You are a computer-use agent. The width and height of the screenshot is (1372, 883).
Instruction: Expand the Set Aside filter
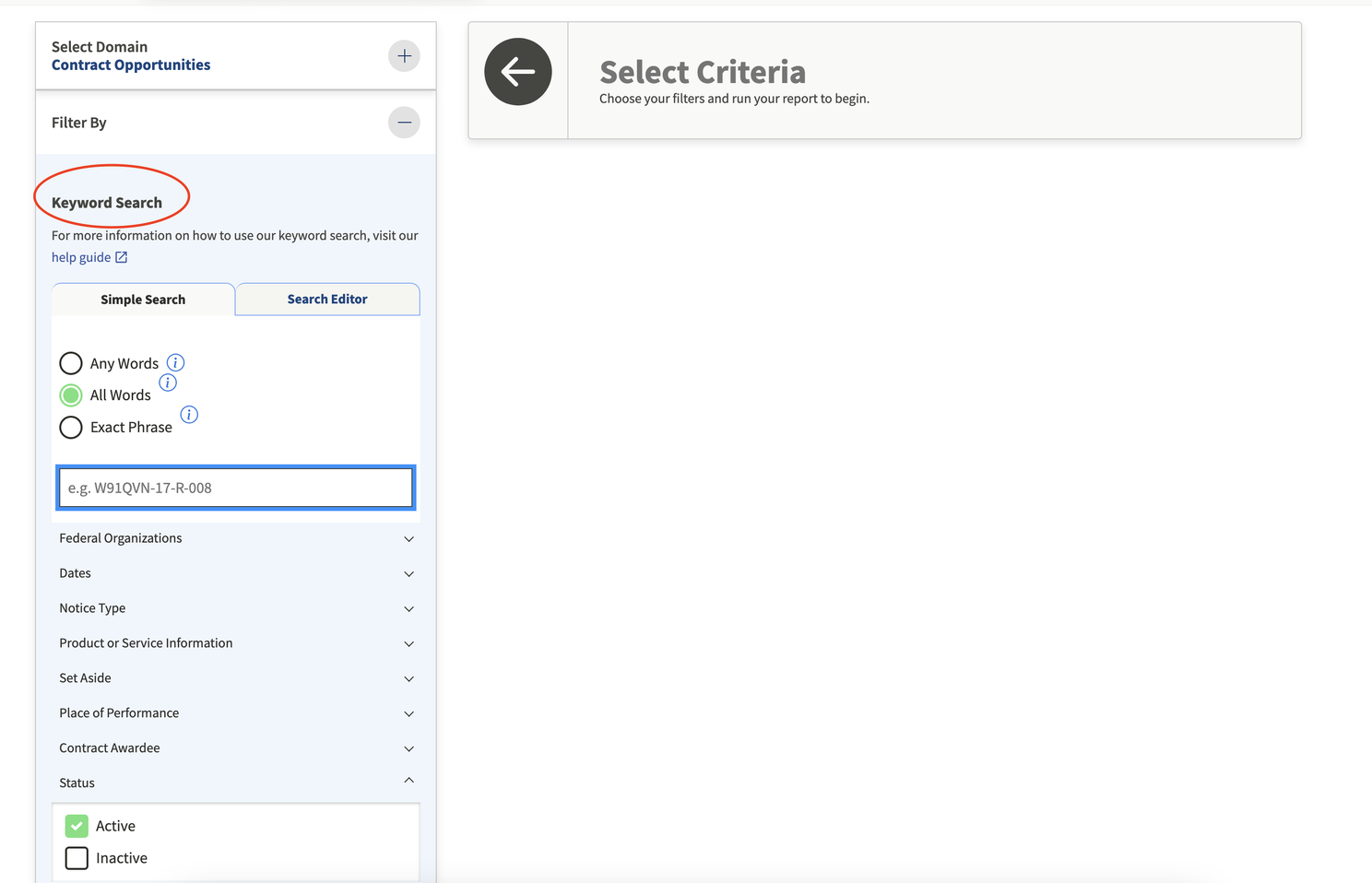click(236, 678)
